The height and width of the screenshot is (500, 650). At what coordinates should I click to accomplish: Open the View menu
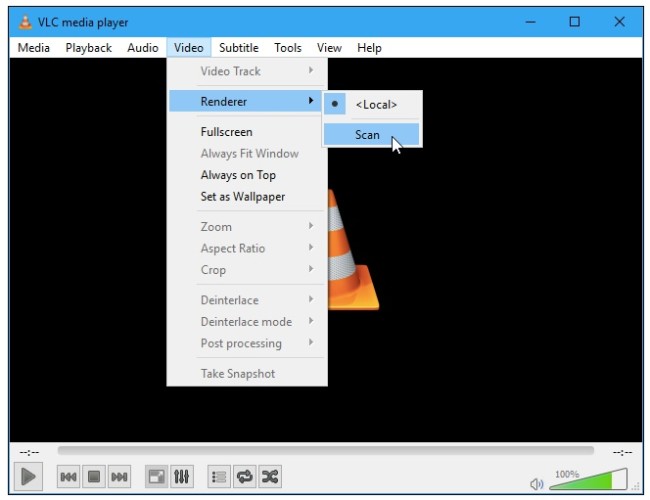(x=330, y=48)
